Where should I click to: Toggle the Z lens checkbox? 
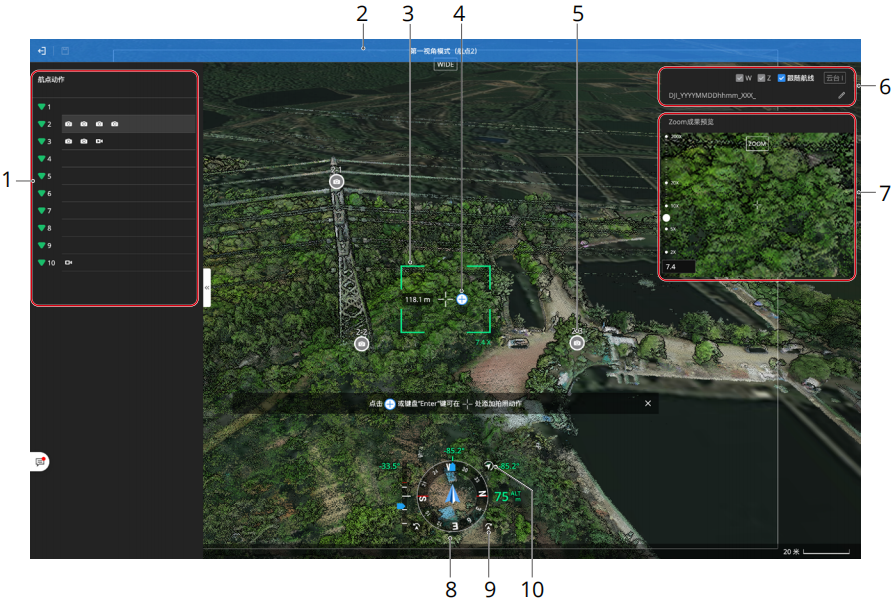click(761, 78)
